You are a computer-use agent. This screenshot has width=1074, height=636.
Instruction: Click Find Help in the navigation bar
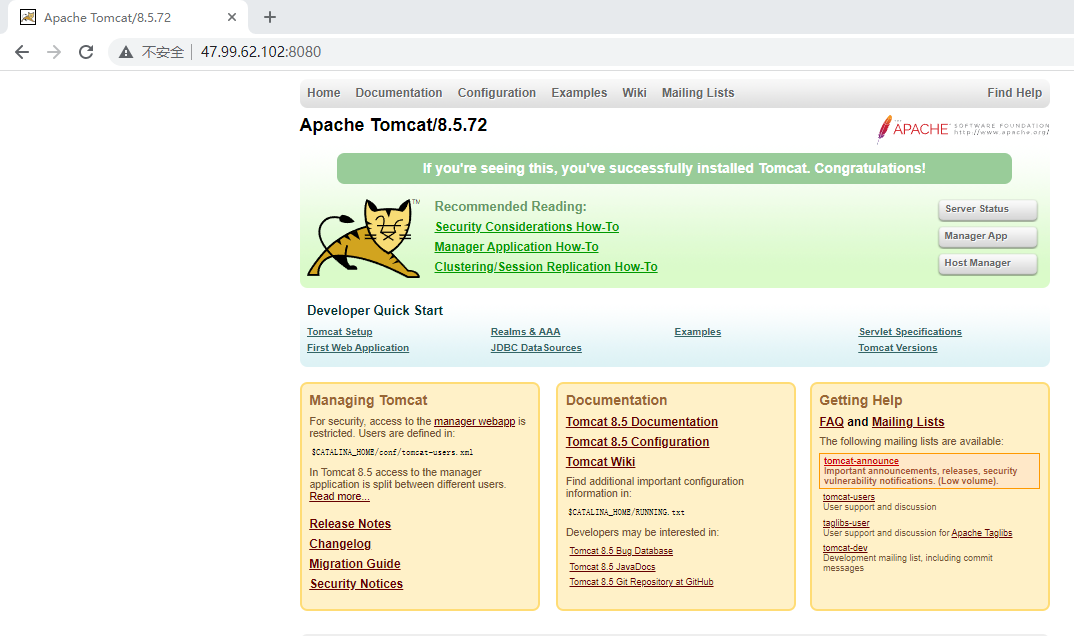click(1014, 92)
